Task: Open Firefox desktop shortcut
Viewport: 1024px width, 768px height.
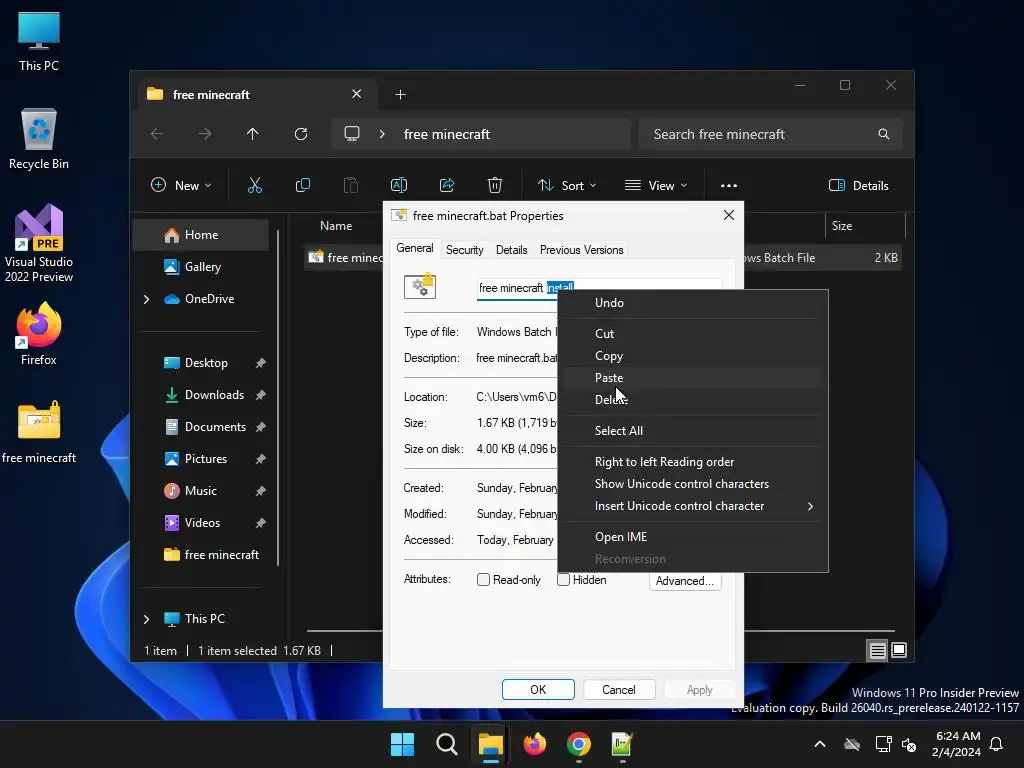Action: pos(39,334)
